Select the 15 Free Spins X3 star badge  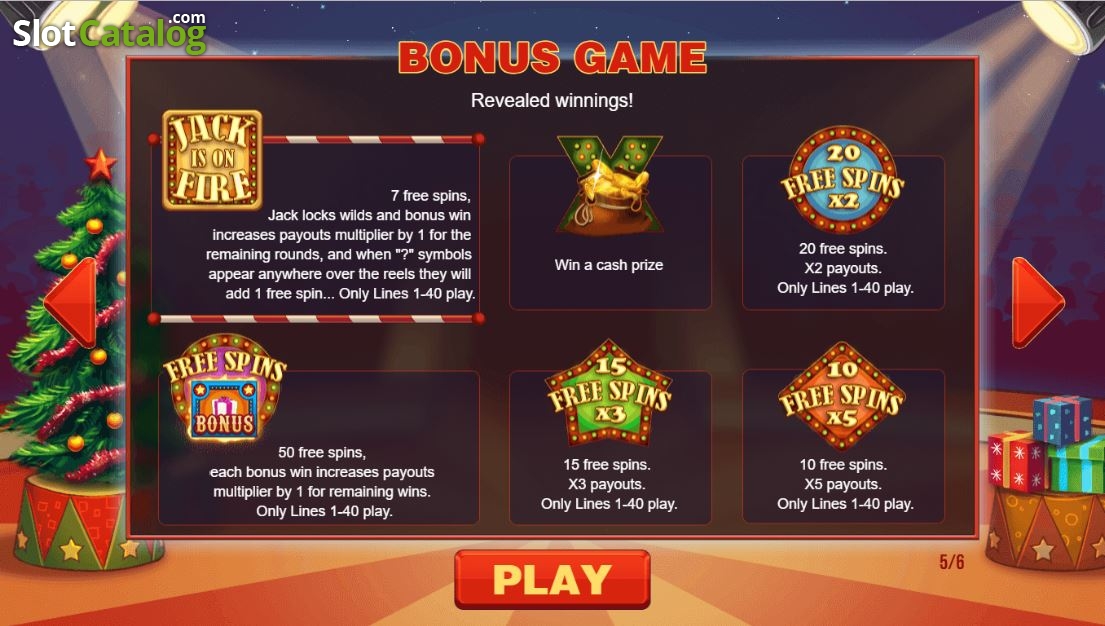609,395
